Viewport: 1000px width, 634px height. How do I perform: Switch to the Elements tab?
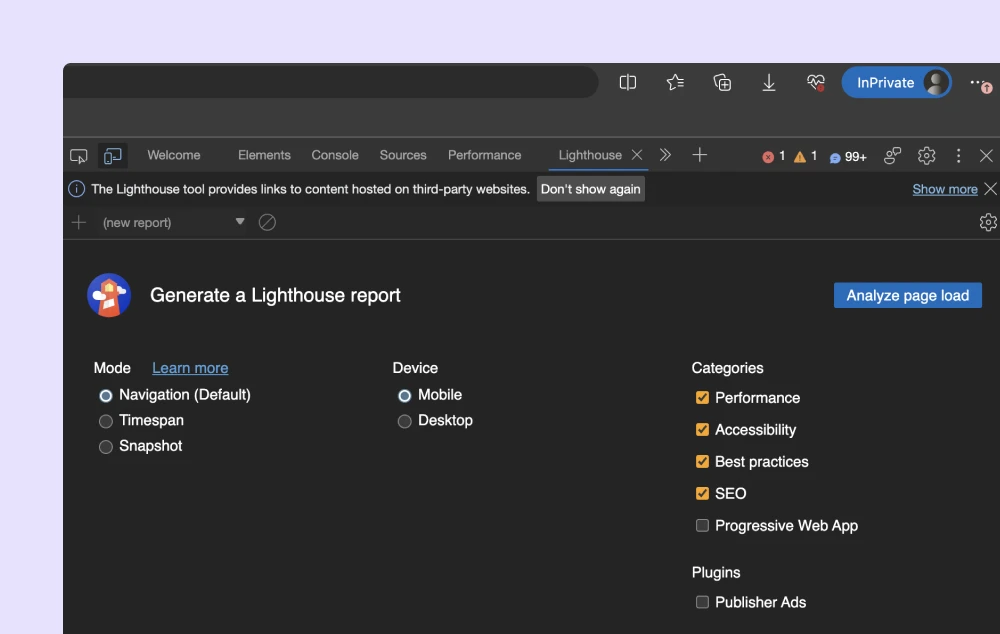264,155
